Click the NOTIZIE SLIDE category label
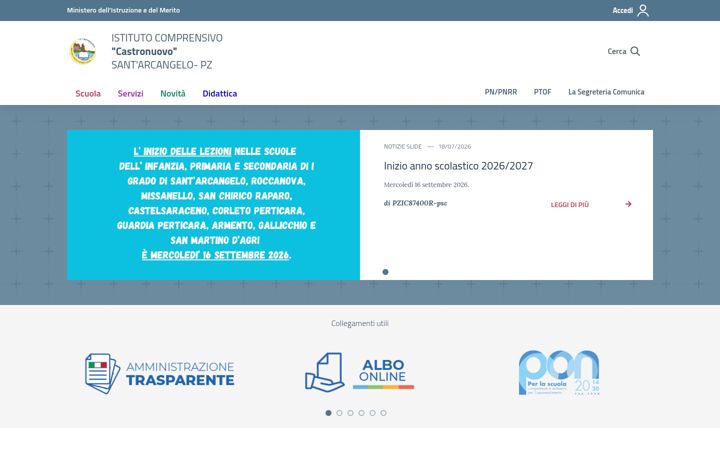Image resolution: width=720 pixels, height=450 pixels. (x=402, y=146)
